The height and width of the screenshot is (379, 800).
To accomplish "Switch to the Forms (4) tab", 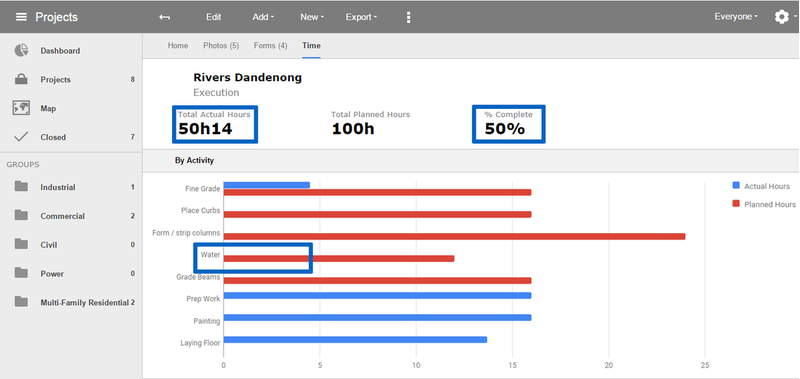I will 270,45.
